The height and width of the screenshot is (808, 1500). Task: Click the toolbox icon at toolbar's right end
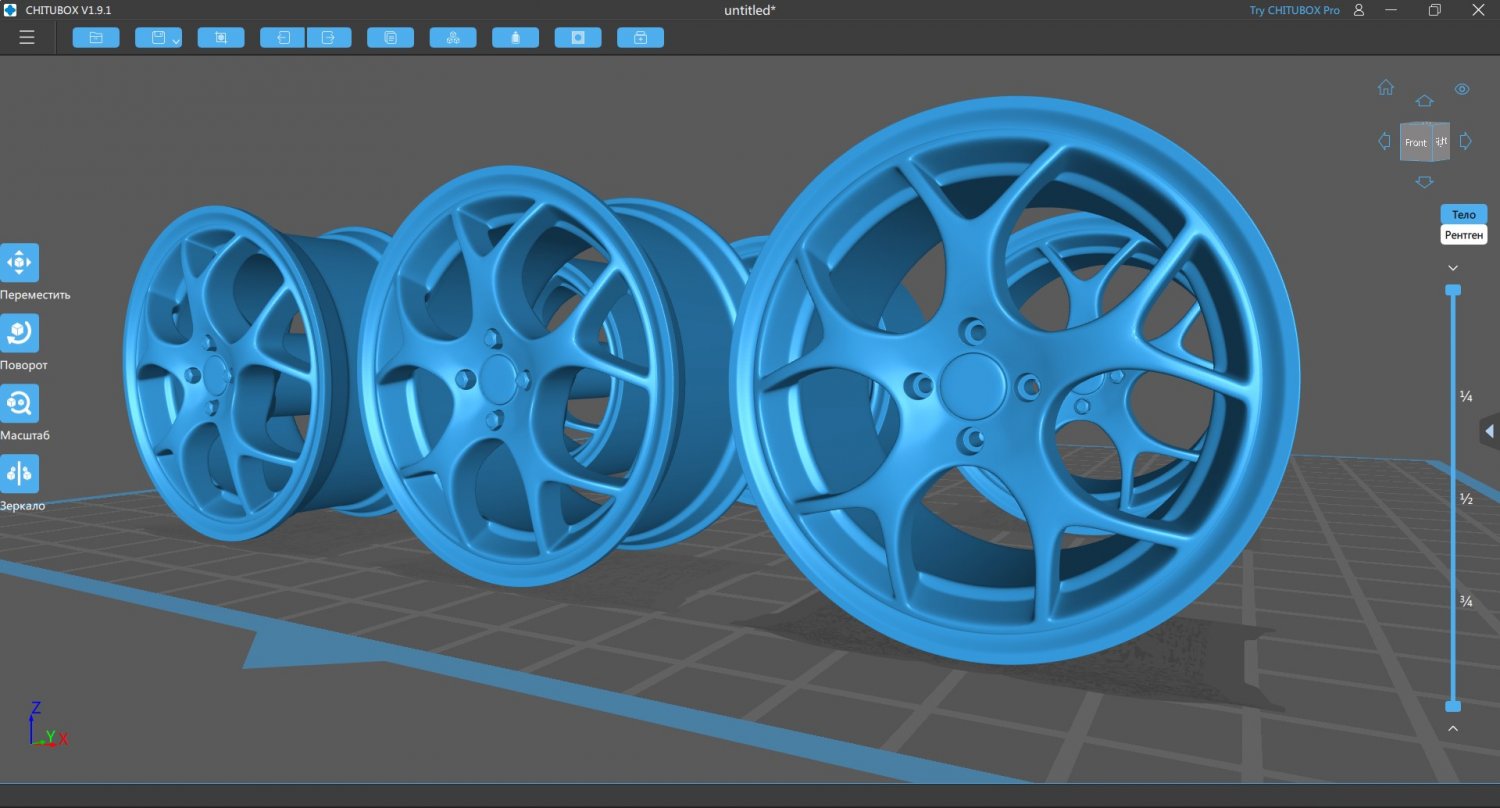click(640, 37)
